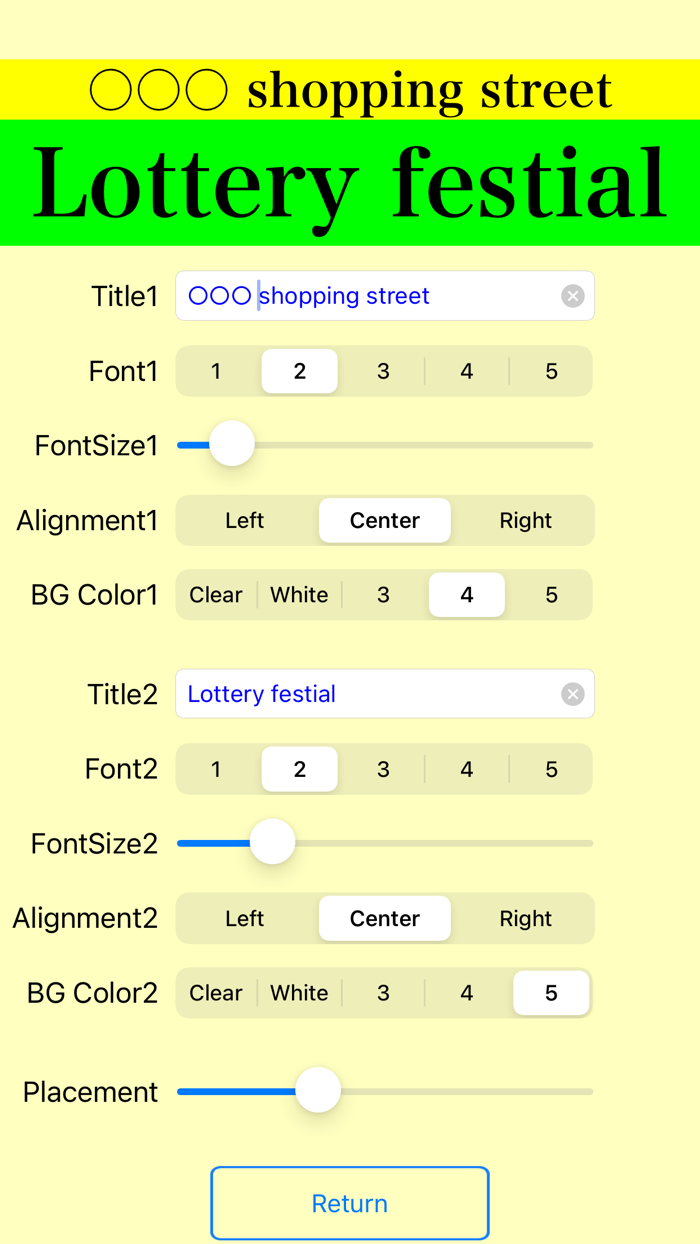Set Alignment2 to Left
Viewport: 700px width, 1244px height.
[x=244, y=918]
